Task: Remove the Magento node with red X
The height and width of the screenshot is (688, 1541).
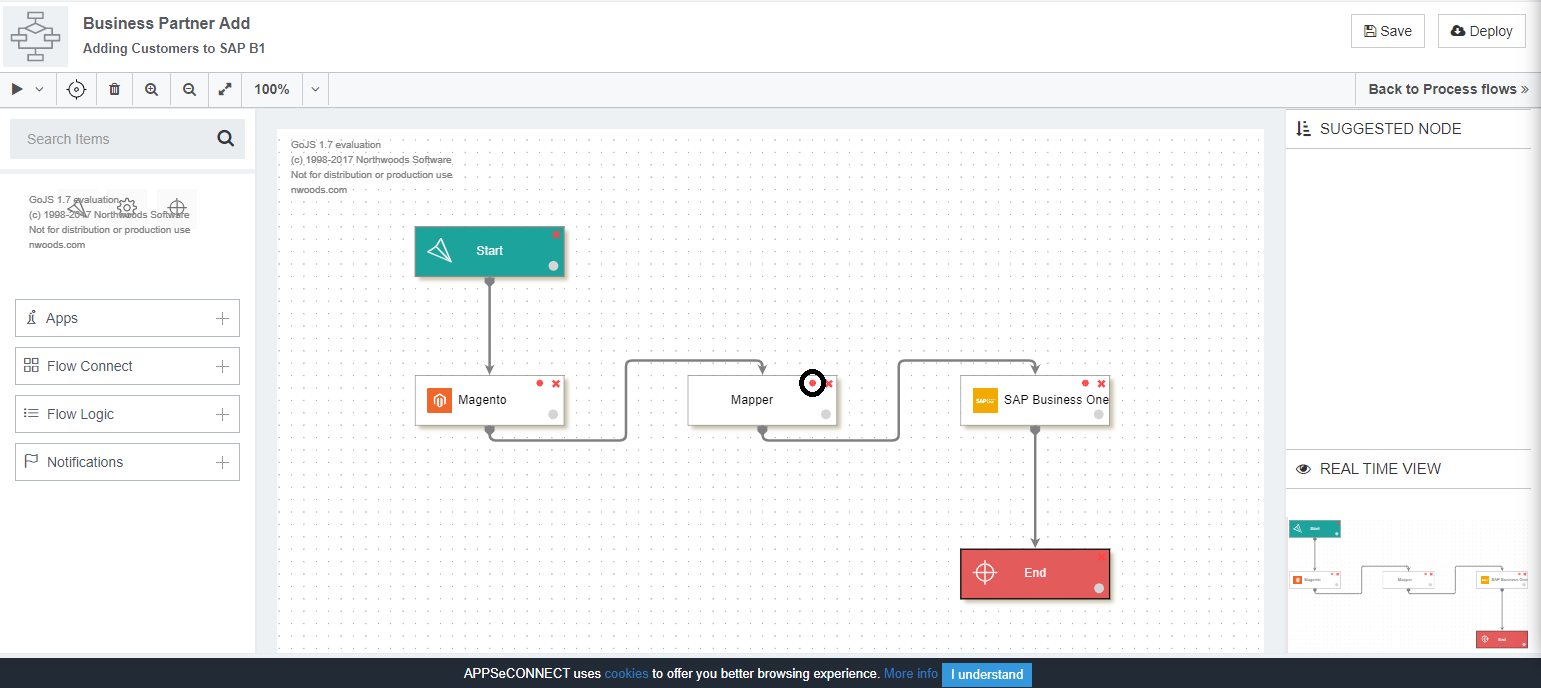Action: [x=556, y=384]
